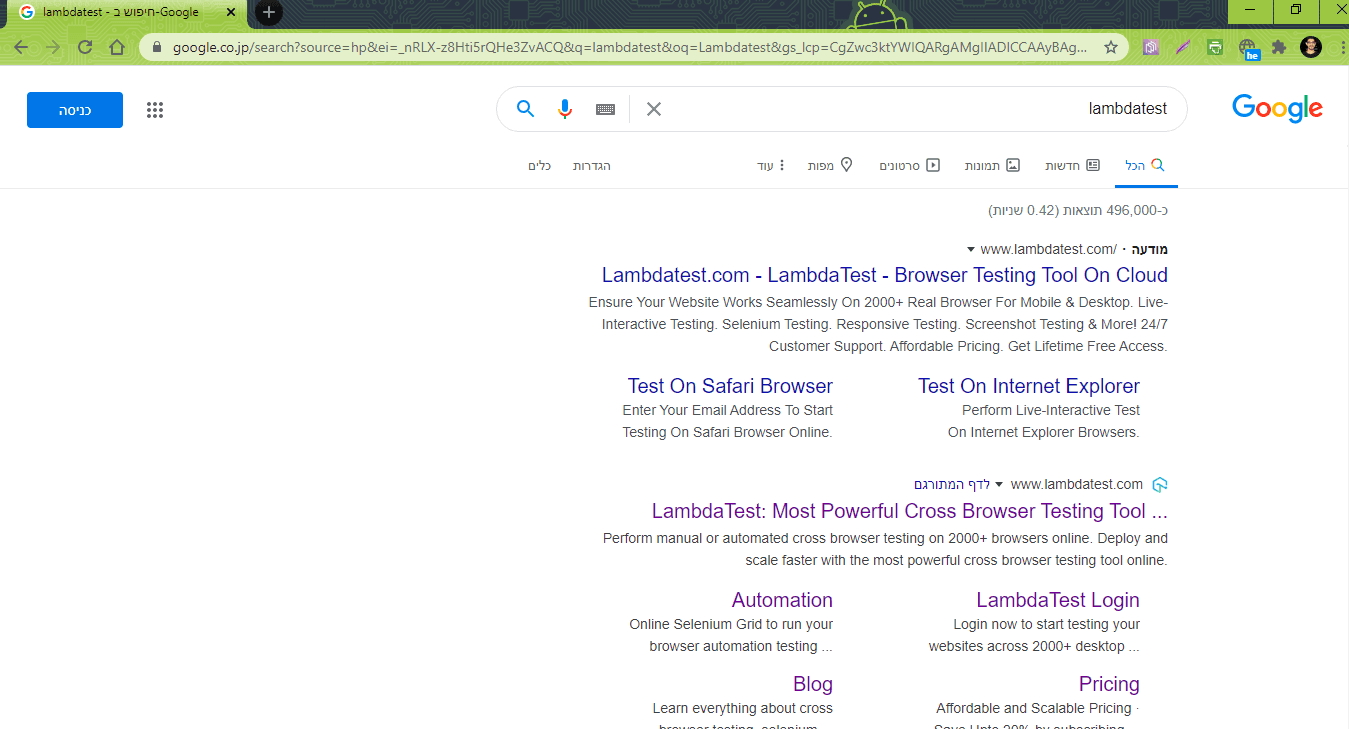Click the voice search microphone icon
This screenshot has height=729, width=1349.
click(565, 109)
